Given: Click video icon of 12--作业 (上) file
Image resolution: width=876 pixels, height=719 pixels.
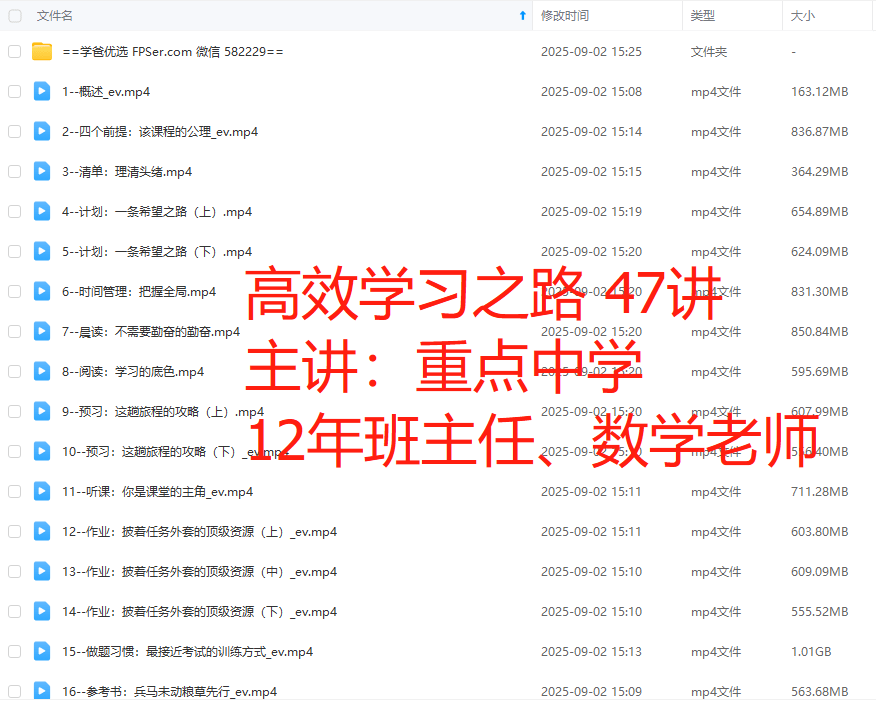Looking at the screenshot, I should [x=42, y=531].
